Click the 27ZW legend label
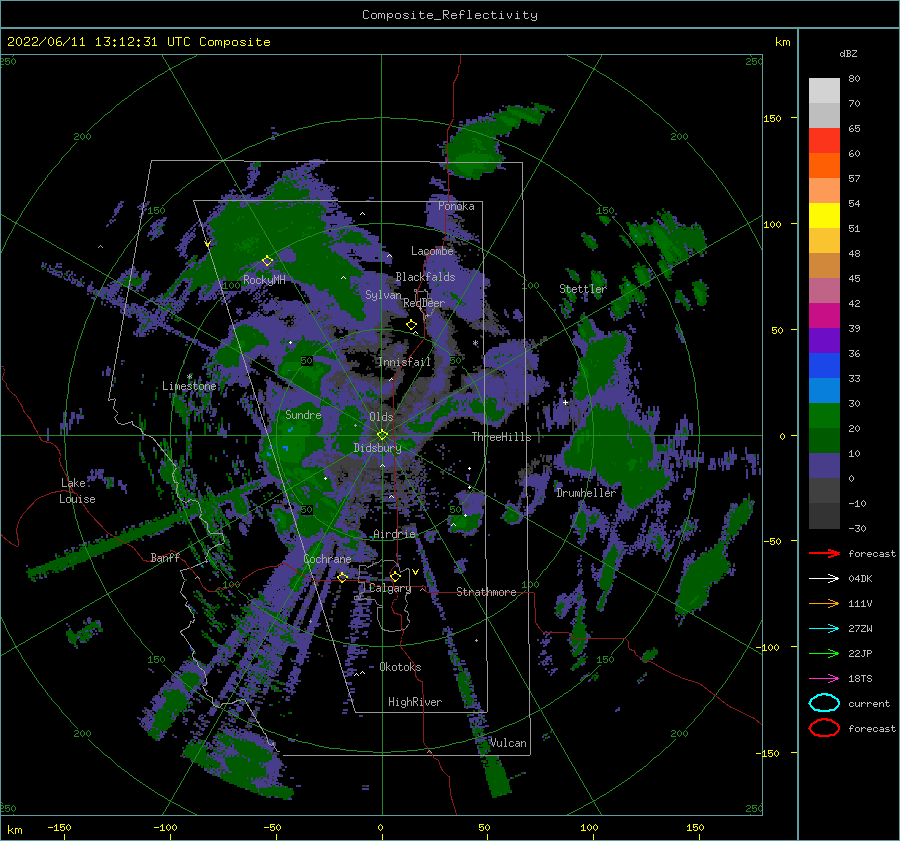The width and height of the screenshot is (900, 841). coord(860,629)
